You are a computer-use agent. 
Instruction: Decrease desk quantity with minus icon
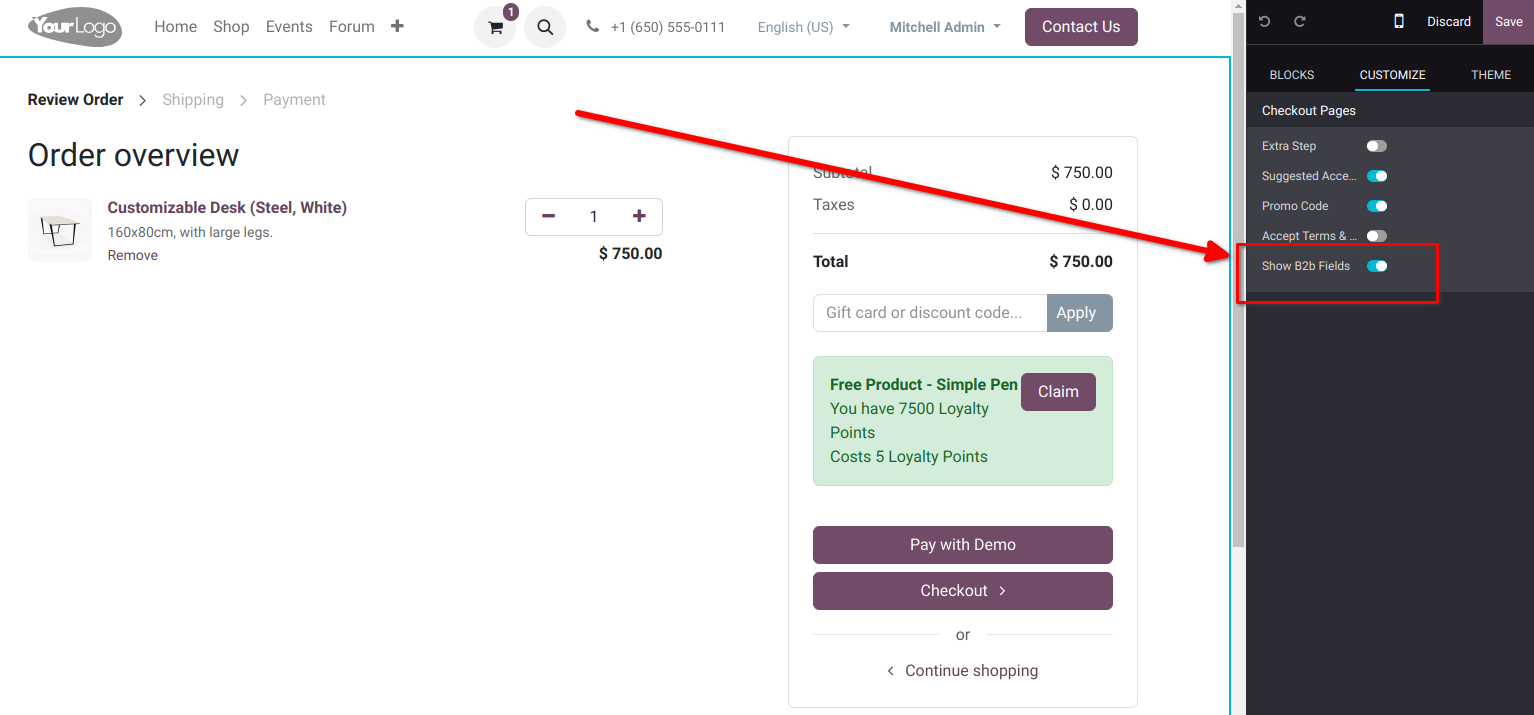coord(548,217)
